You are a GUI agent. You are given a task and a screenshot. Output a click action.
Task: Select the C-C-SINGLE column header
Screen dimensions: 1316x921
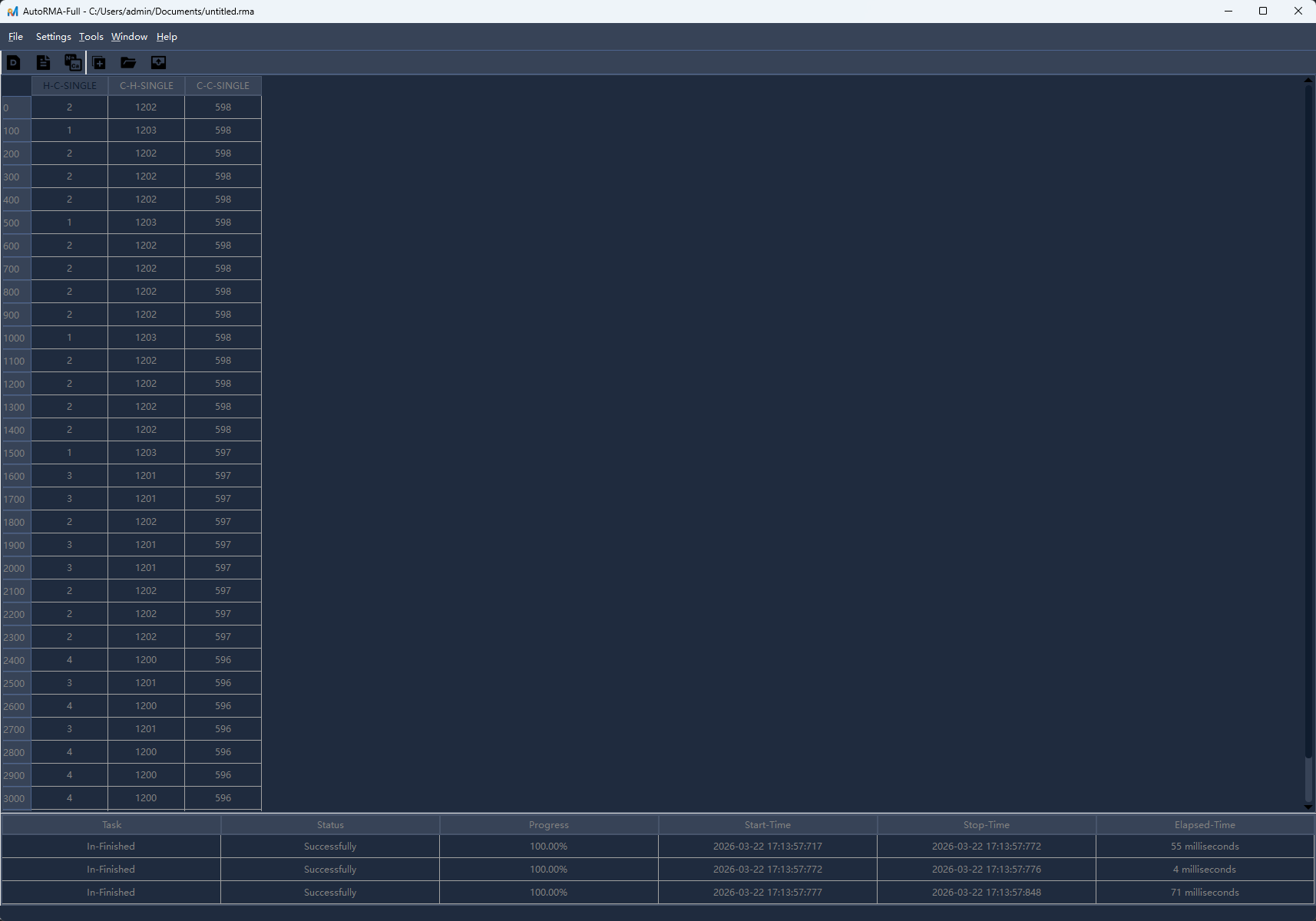223,86
